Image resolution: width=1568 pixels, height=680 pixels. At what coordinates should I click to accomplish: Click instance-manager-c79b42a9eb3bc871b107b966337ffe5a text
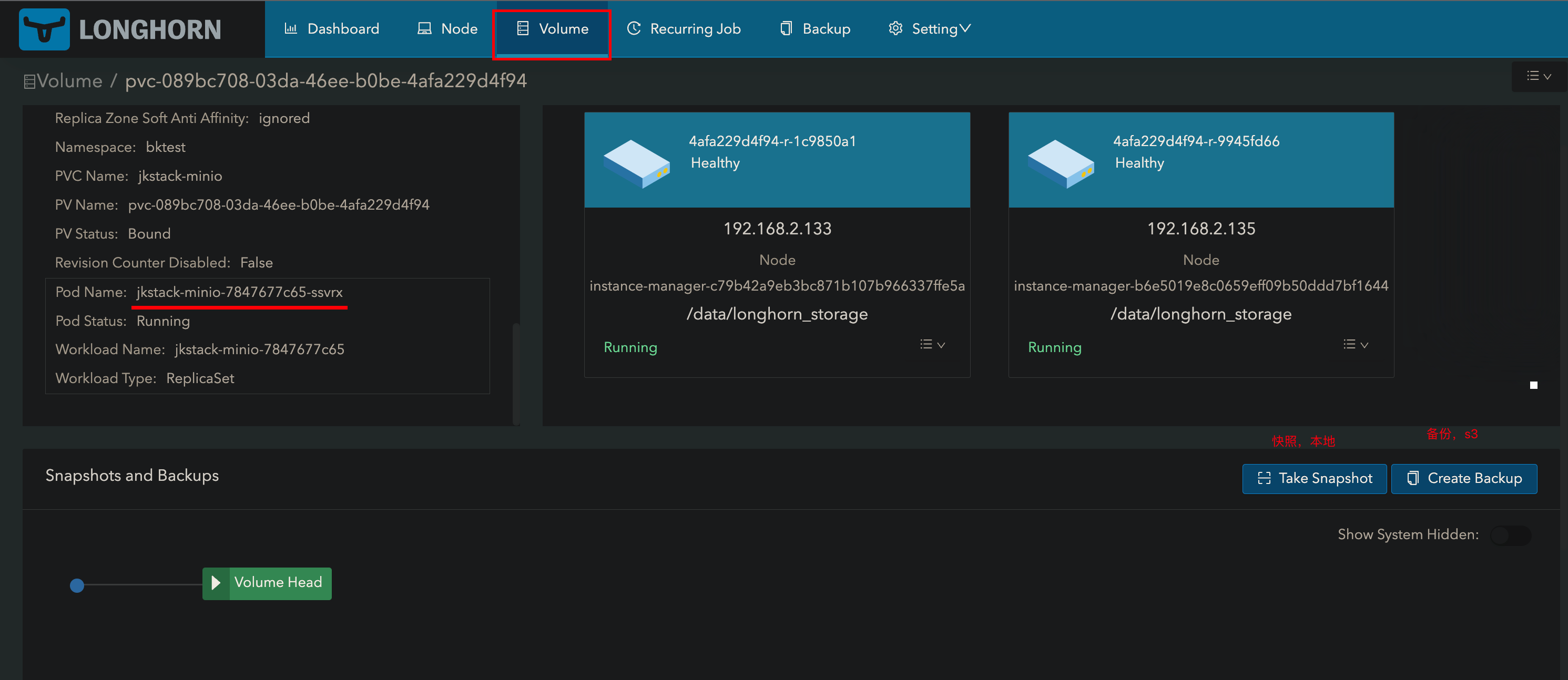[777, 286]
